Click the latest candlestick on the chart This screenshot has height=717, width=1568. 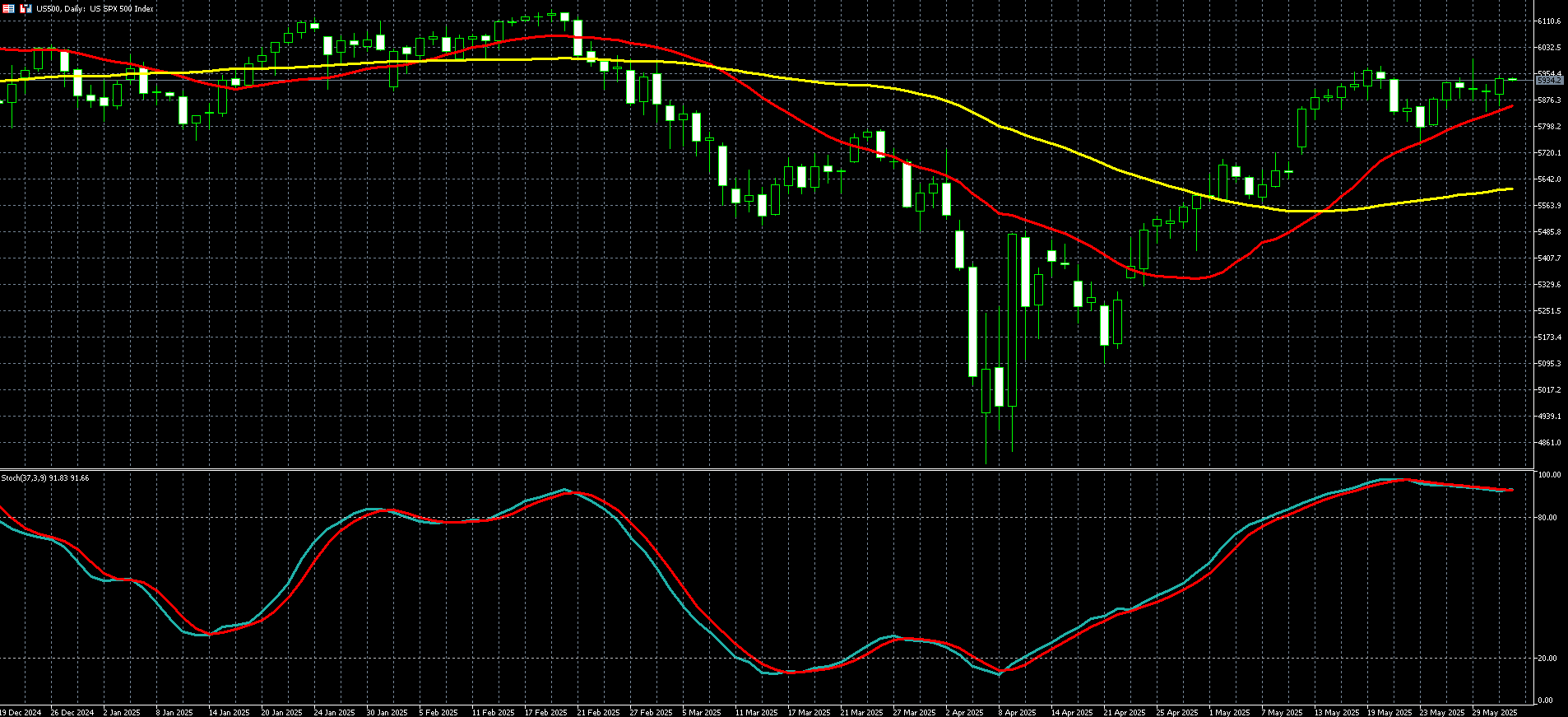pyautogui.click(x=1512, y=79)
